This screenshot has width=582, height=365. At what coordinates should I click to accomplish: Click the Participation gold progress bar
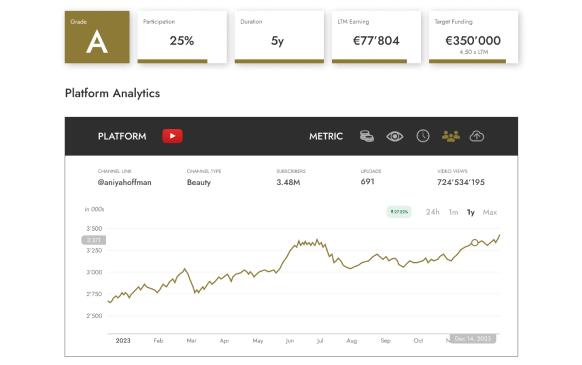pyautogui.click(x=172, y=61)
